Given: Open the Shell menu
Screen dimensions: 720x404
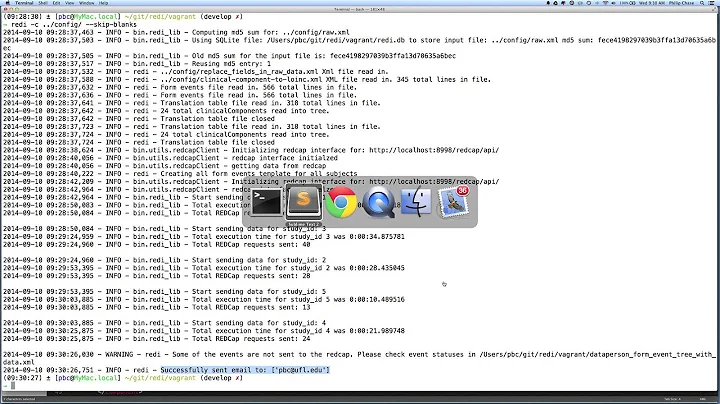Looking at the screenshot, I should click(x=43, y=3).
